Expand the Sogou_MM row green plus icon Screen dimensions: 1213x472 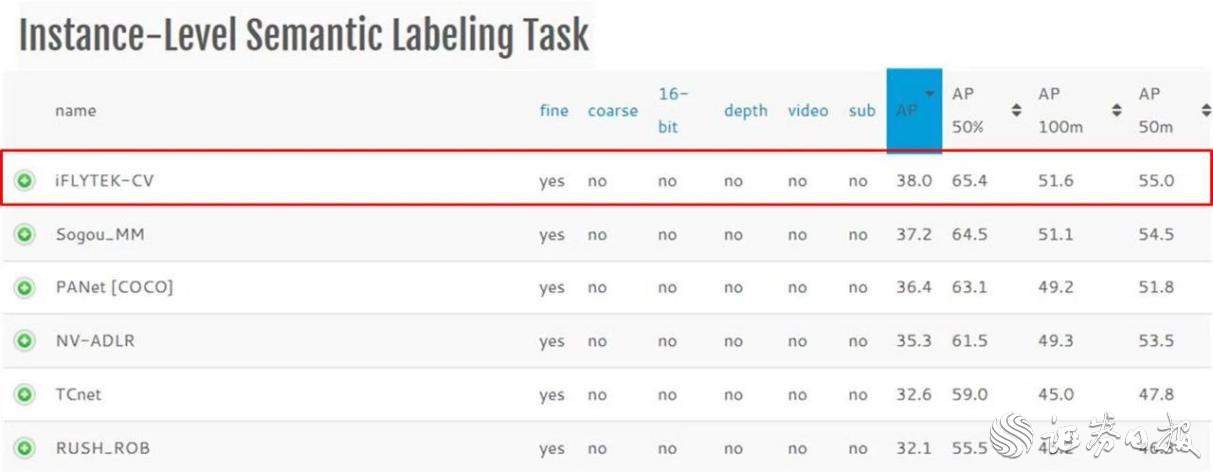pos(24,235)
